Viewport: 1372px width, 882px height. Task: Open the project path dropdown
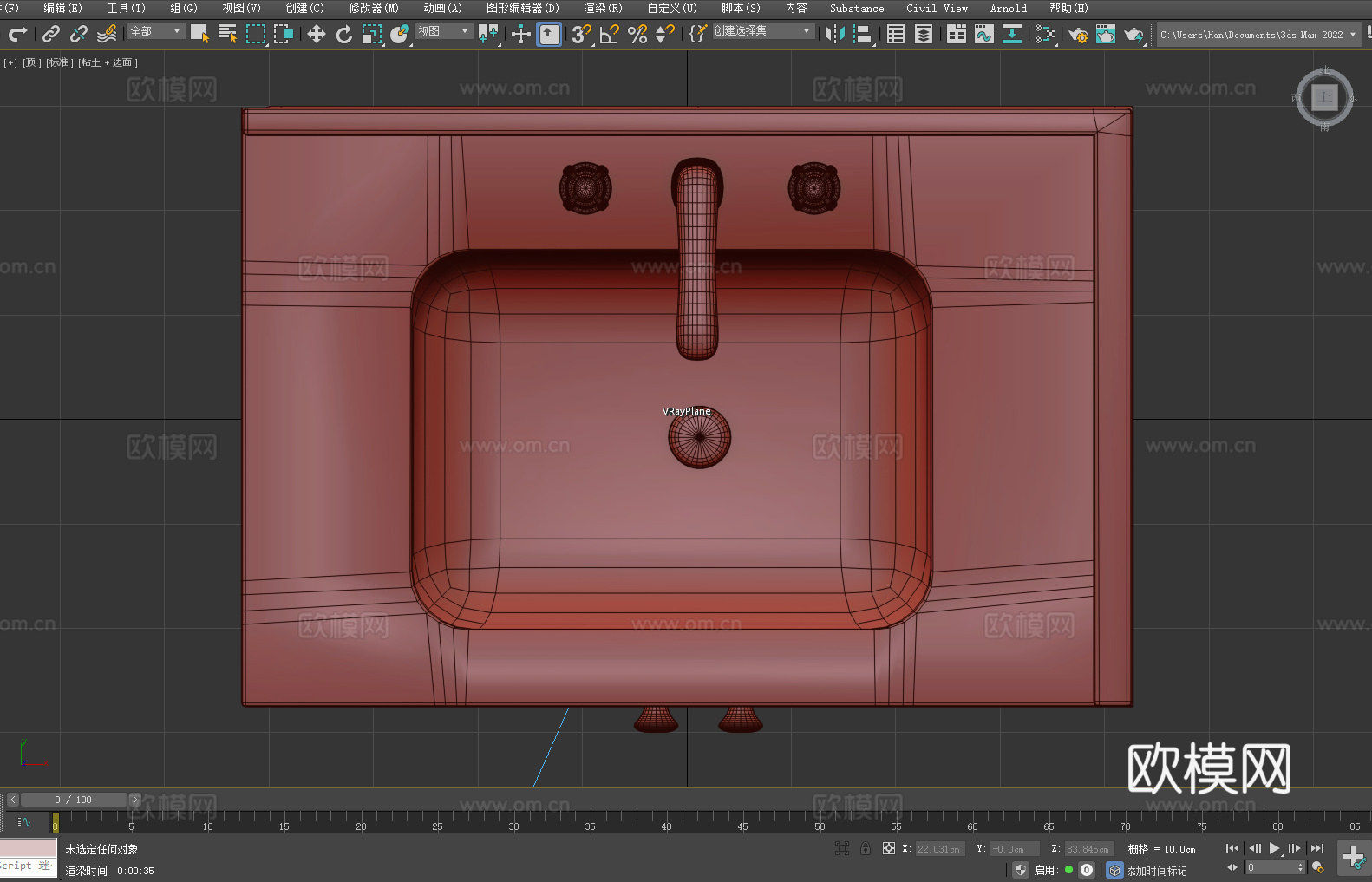pyautogui.click(x=1258, y=34)
